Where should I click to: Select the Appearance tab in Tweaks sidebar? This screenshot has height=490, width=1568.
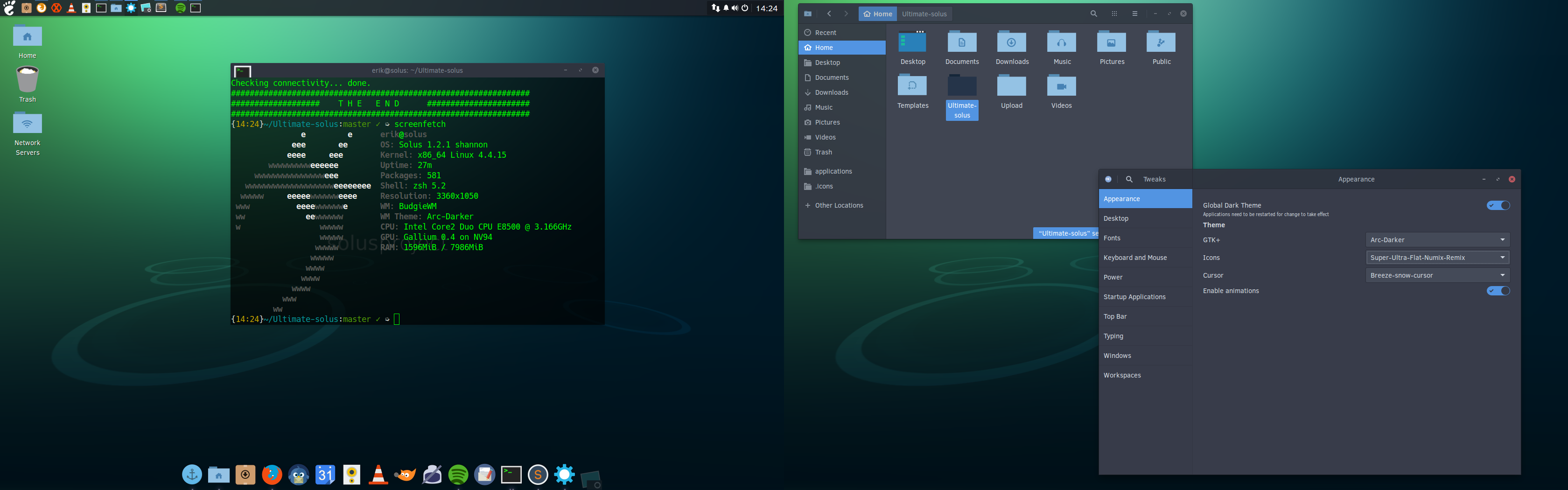[1146, 199]
